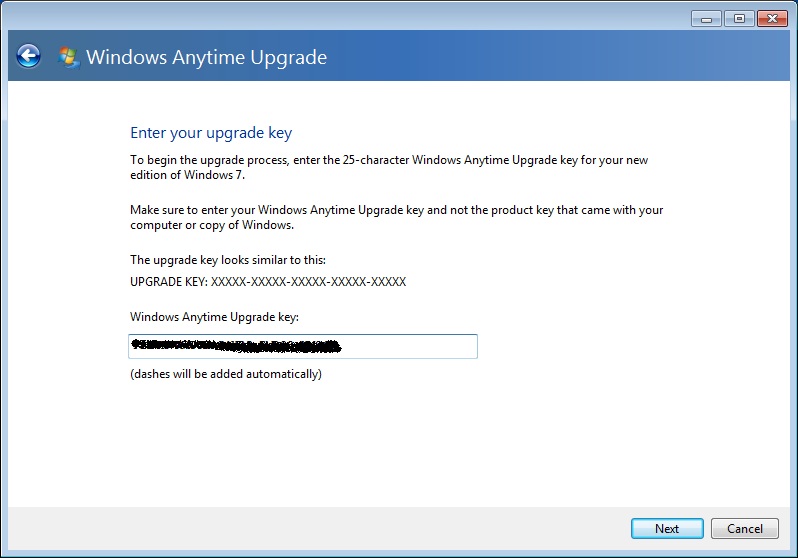Click Next to continue the upgrade
Viewport: 798px width, 558px height.
pos(667,528)
